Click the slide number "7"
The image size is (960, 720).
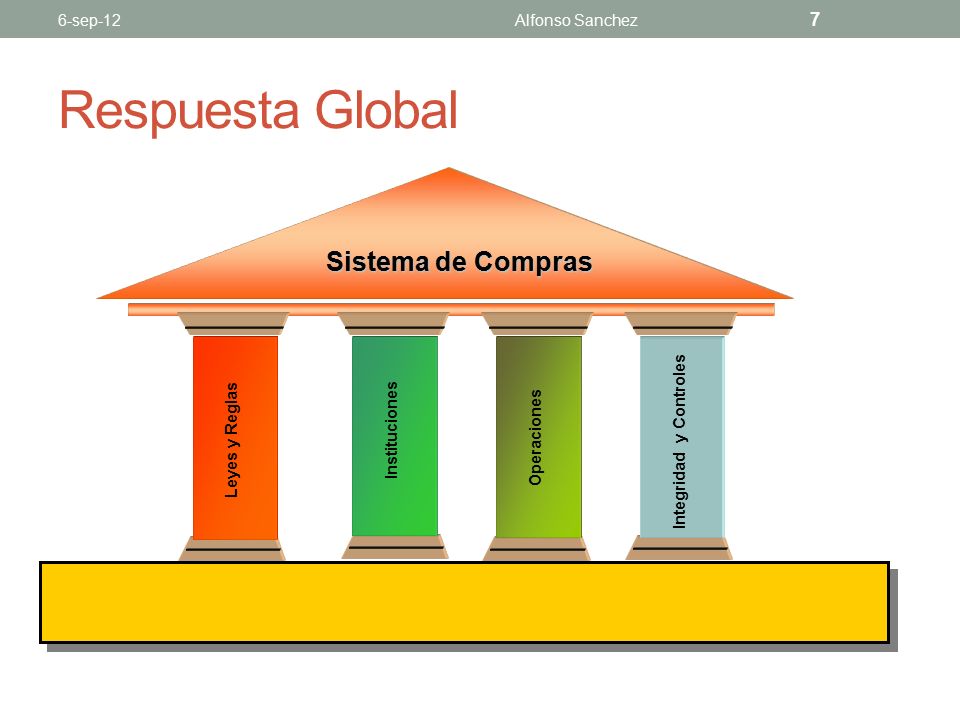coord(814,20)
